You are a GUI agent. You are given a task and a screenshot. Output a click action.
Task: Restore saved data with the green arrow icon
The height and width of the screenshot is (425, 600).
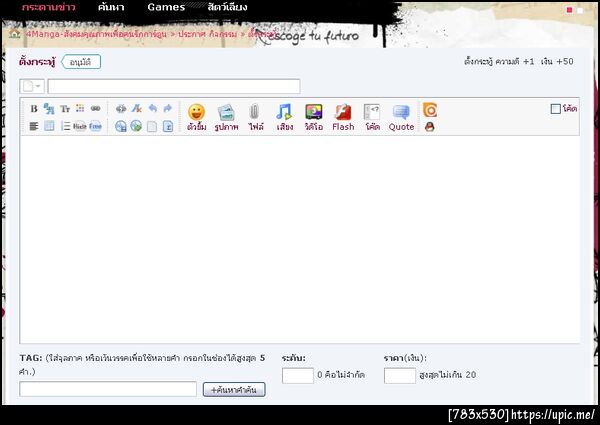pyautogui.click(x=136, y=126)
